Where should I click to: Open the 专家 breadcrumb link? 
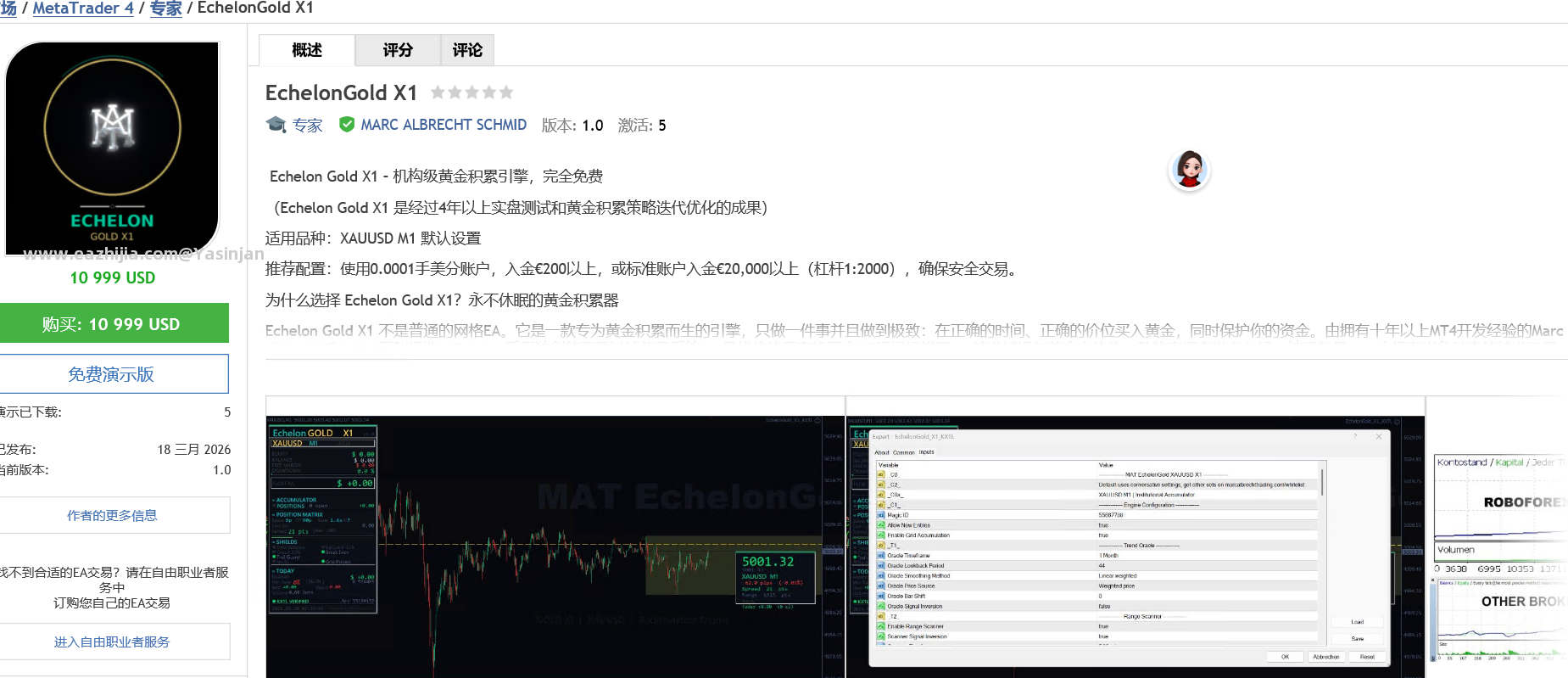(166, 8)
